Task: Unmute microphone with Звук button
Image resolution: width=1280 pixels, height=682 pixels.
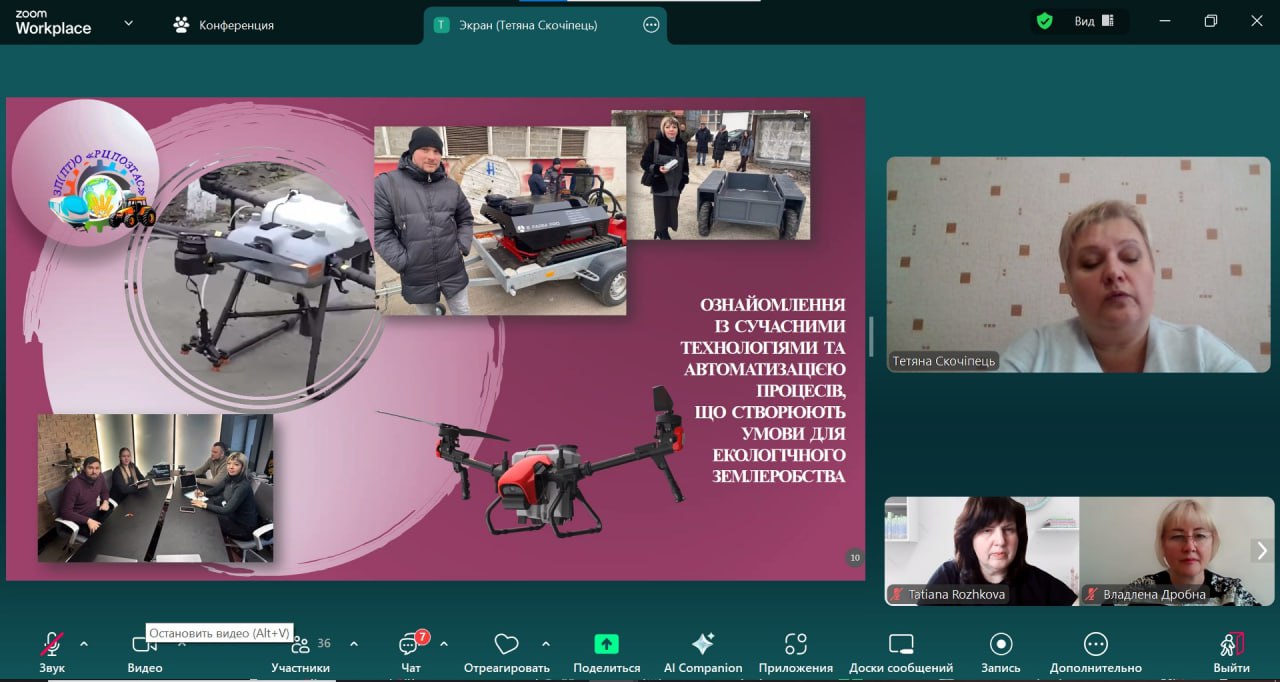Action: click(52, 644)
